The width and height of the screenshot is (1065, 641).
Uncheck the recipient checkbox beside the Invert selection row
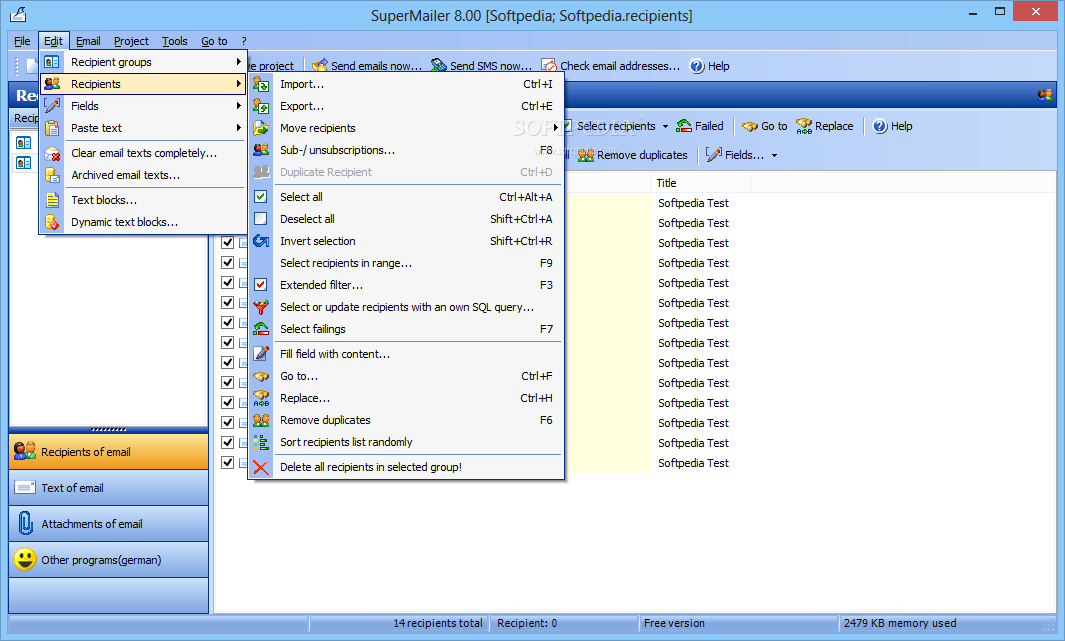pyautogui.click(x=228, y=242)
